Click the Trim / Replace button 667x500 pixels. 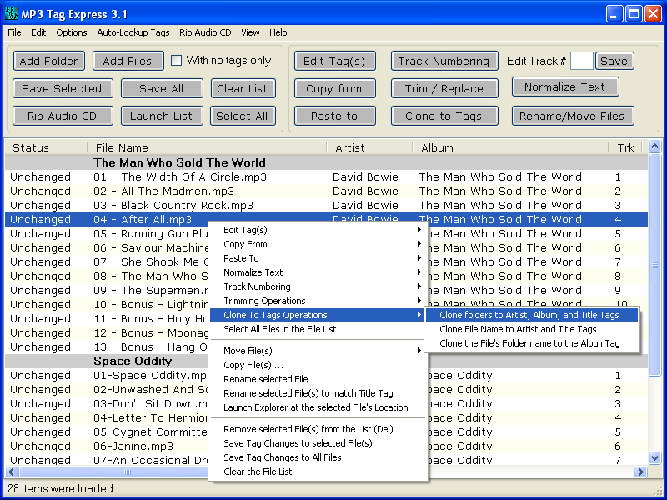(445, 89)
